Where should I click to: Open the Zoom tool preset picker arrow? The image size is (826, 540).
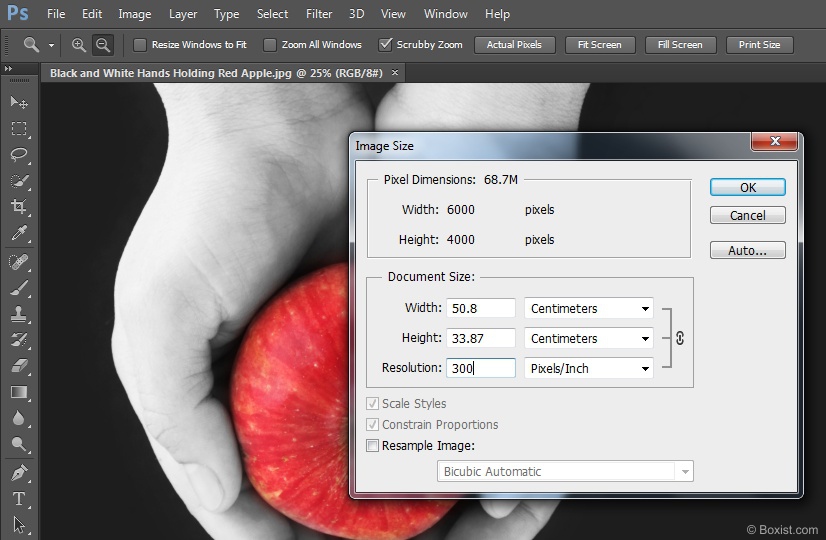pos(51,45)
